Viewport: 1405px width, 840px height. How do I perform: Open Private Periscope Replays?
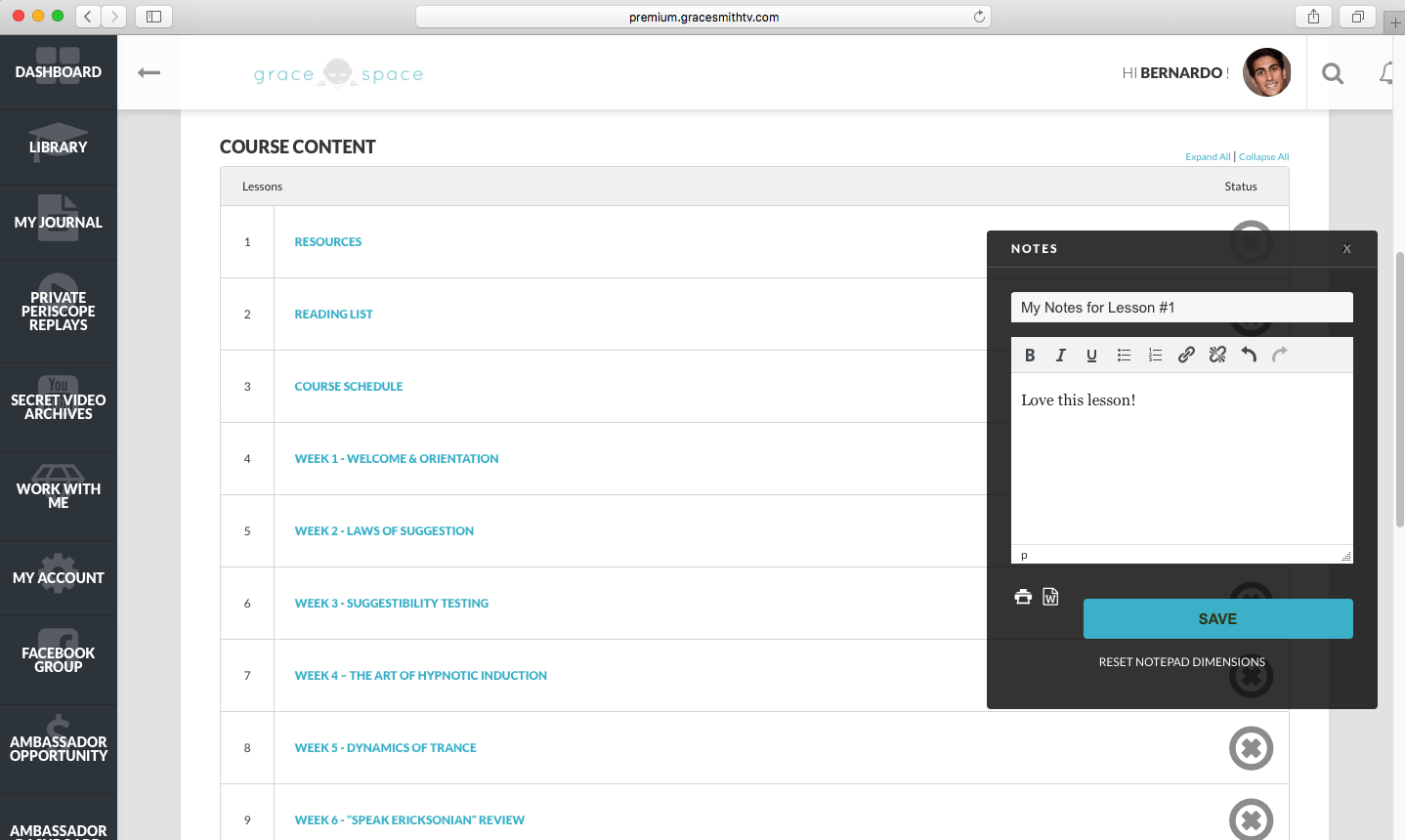tap(59, 312)
